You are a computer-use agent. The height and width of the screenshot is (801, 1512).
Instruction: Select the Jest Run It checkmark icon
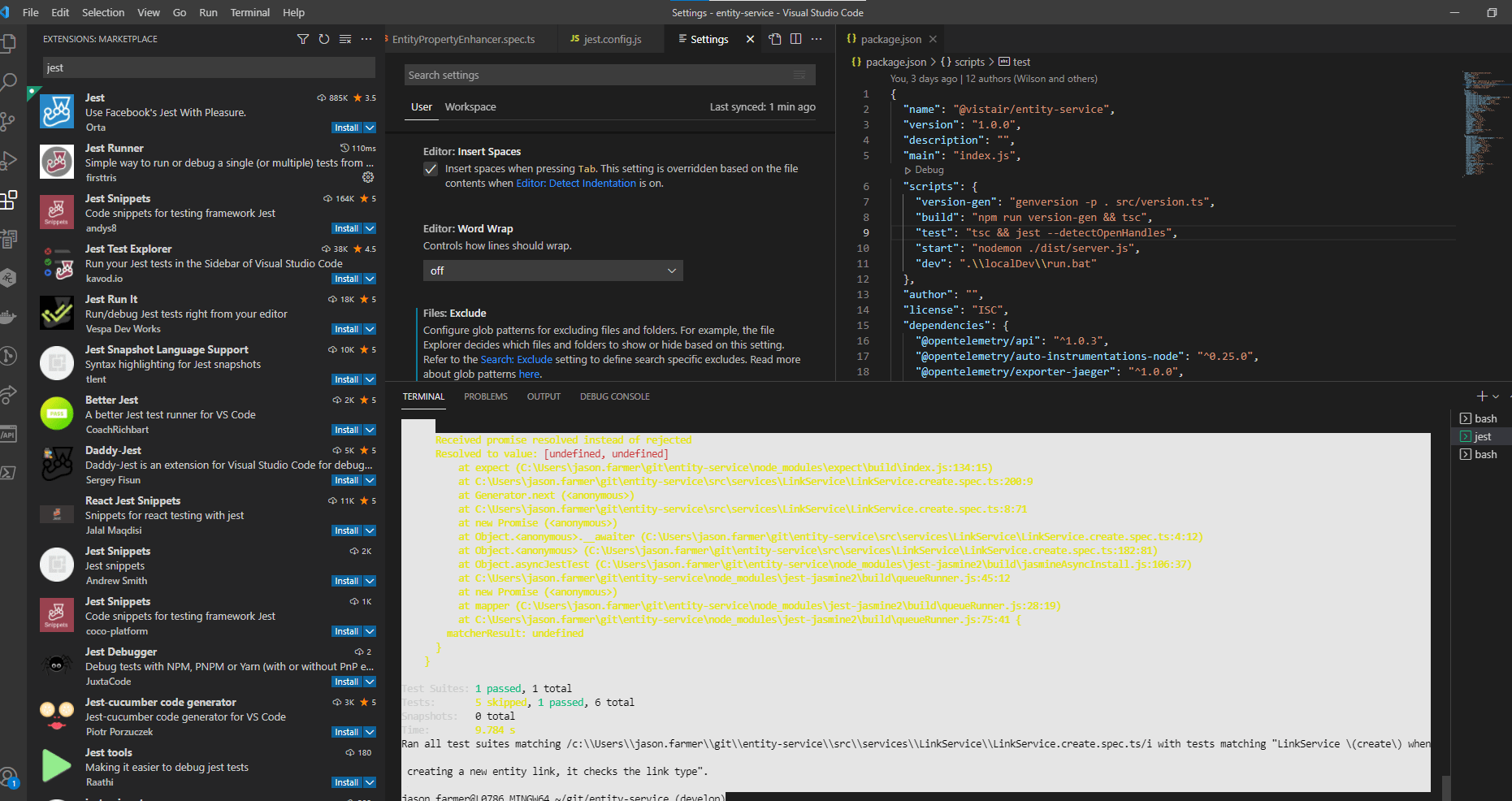coord(57,313)
